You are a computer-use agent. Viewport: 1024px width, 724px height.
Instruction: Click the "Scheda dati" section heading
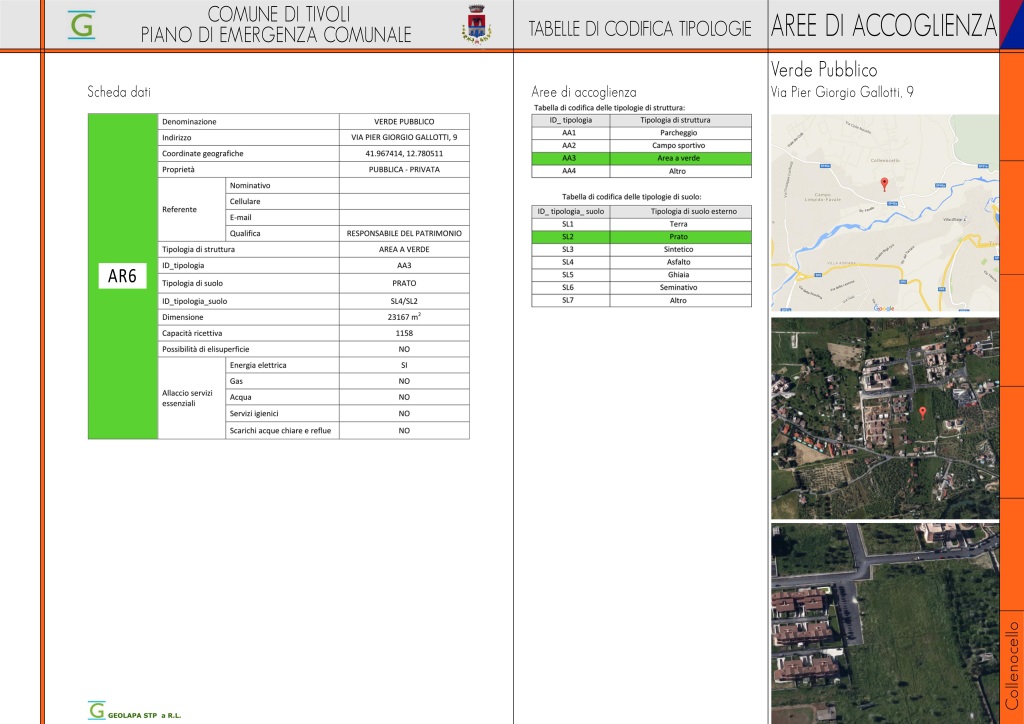(x=119, y=92)
